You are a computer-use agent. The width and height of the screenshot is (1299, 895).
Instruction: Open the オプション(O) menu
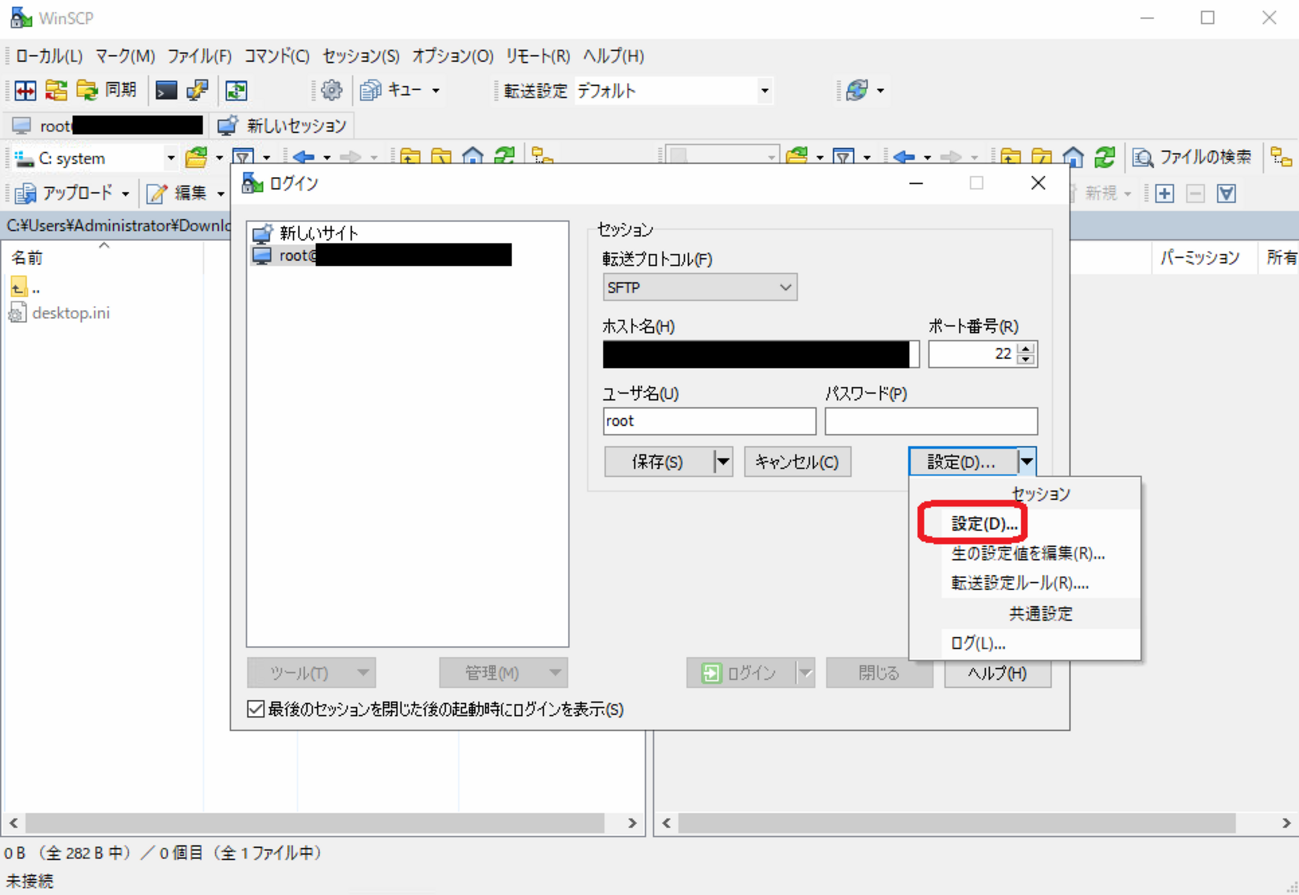453,56
